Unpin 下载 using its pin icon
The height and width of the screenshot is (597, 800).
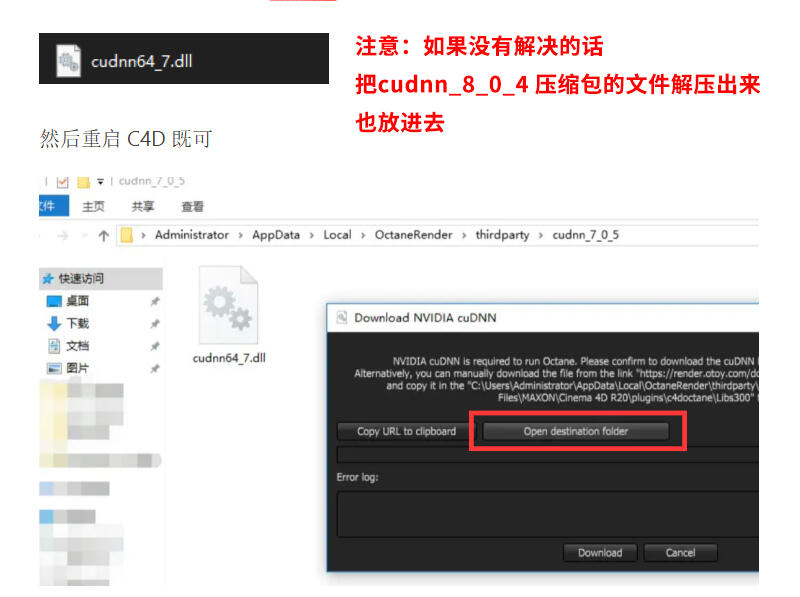coord(155,324)
